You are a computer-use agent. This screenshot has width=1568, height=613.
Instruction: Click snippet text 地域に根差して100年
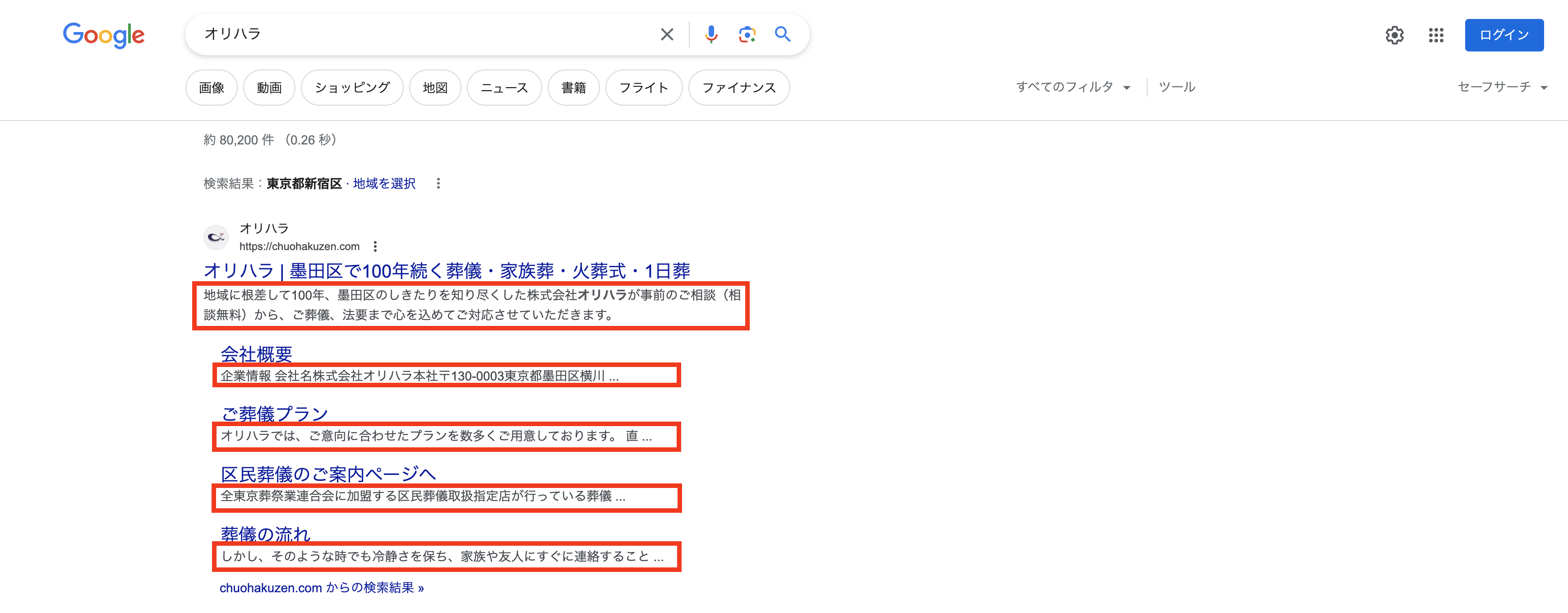[x=472, y=305]
